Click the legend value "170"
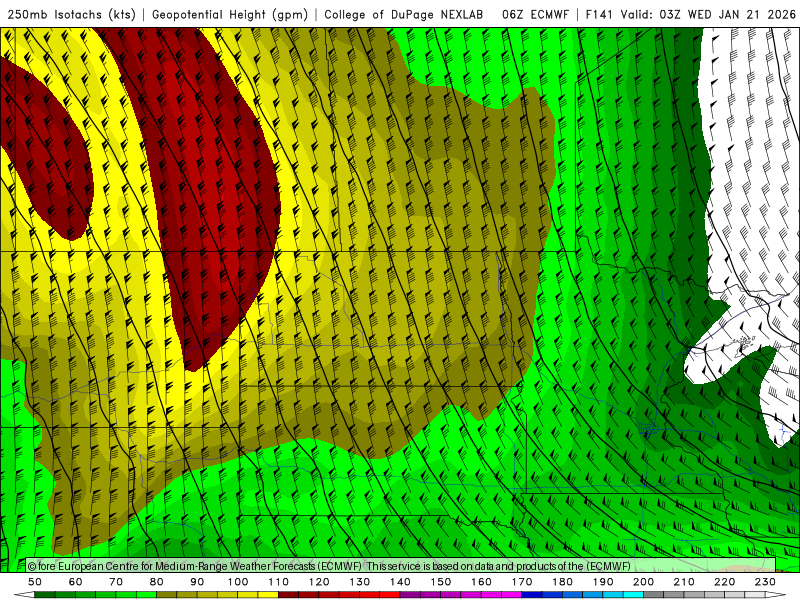This screenshot has width=800, height=600. point(521,582)
